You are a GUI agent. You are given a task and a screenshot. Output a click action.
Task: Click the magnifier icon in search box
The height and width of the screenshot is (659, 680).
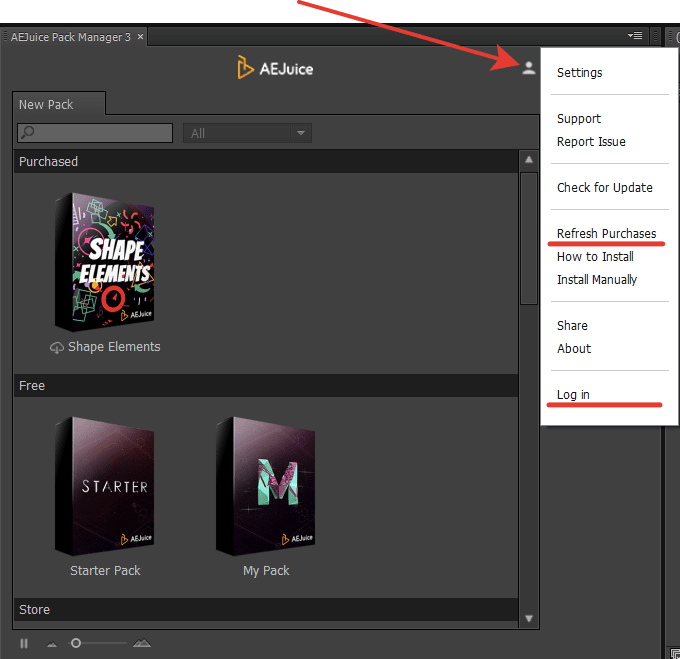(x=28, y=132)
